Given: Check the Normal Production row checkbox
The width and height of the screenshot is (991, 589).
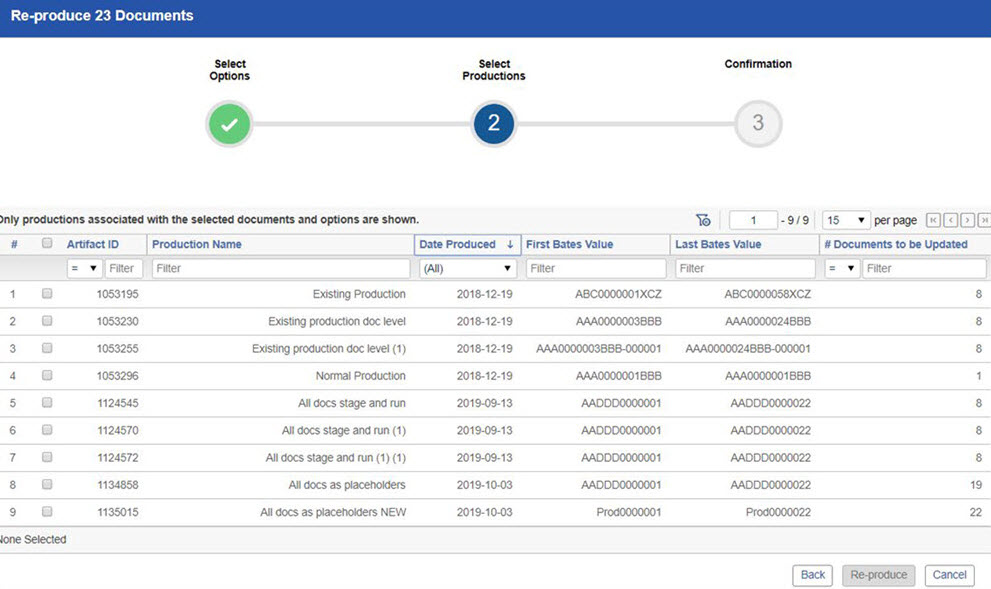Looking at the screenshot, I should click(47, 375).
